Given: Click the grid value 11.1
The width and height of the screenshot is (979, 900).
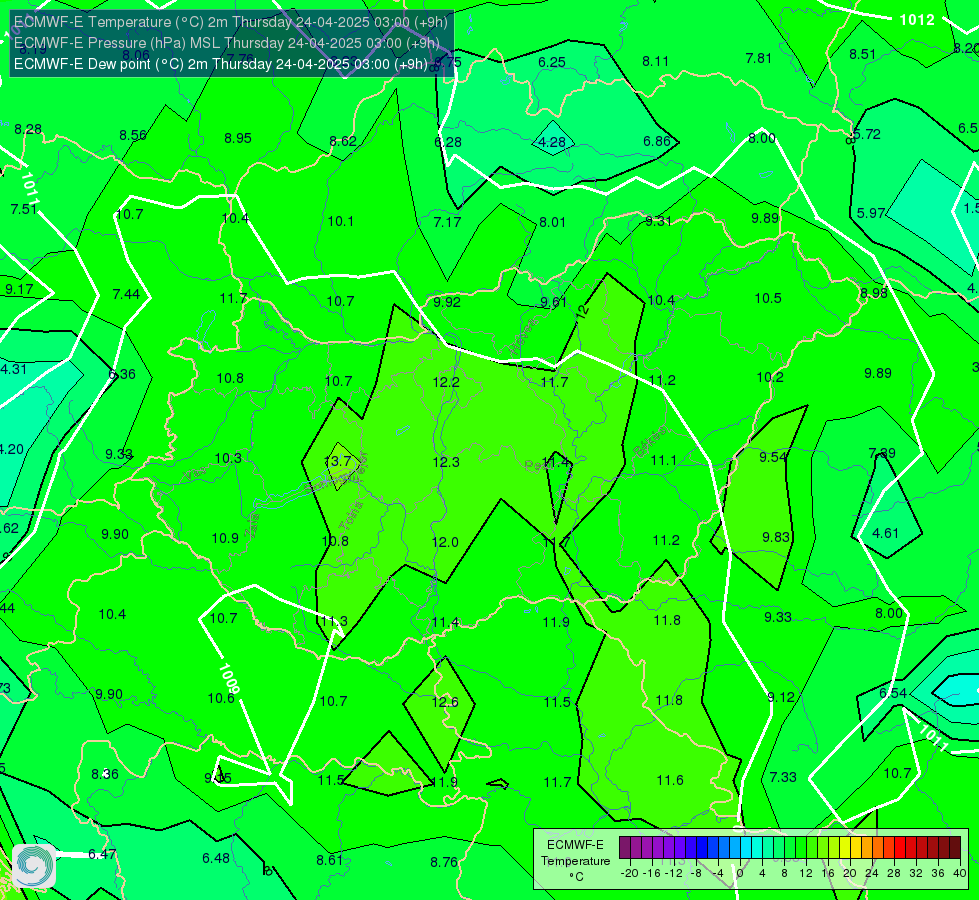Looking at the screenshot, I should pyautogui.click(x=663, y=460).
